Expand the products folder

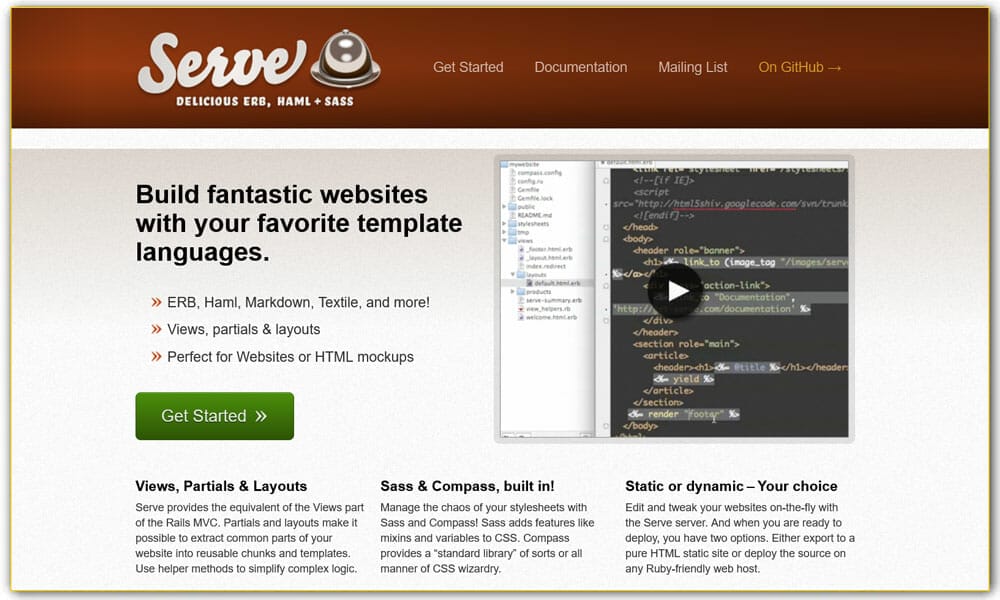[x=512, y=292]
